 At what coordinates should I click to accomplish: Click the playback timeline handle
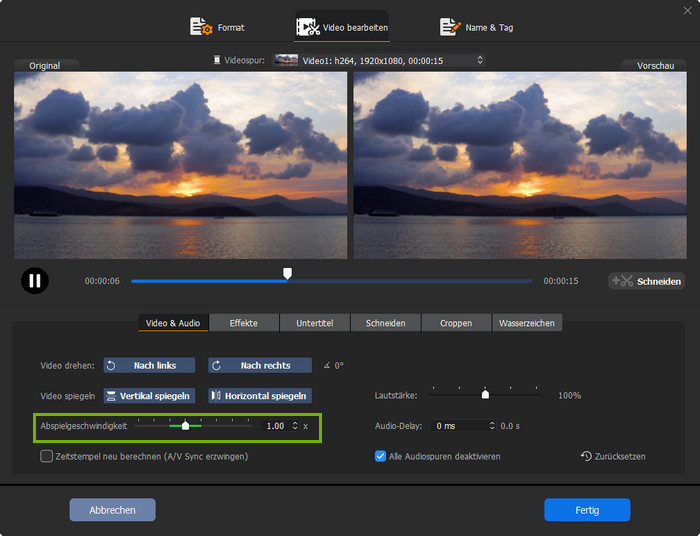[288, 274]
